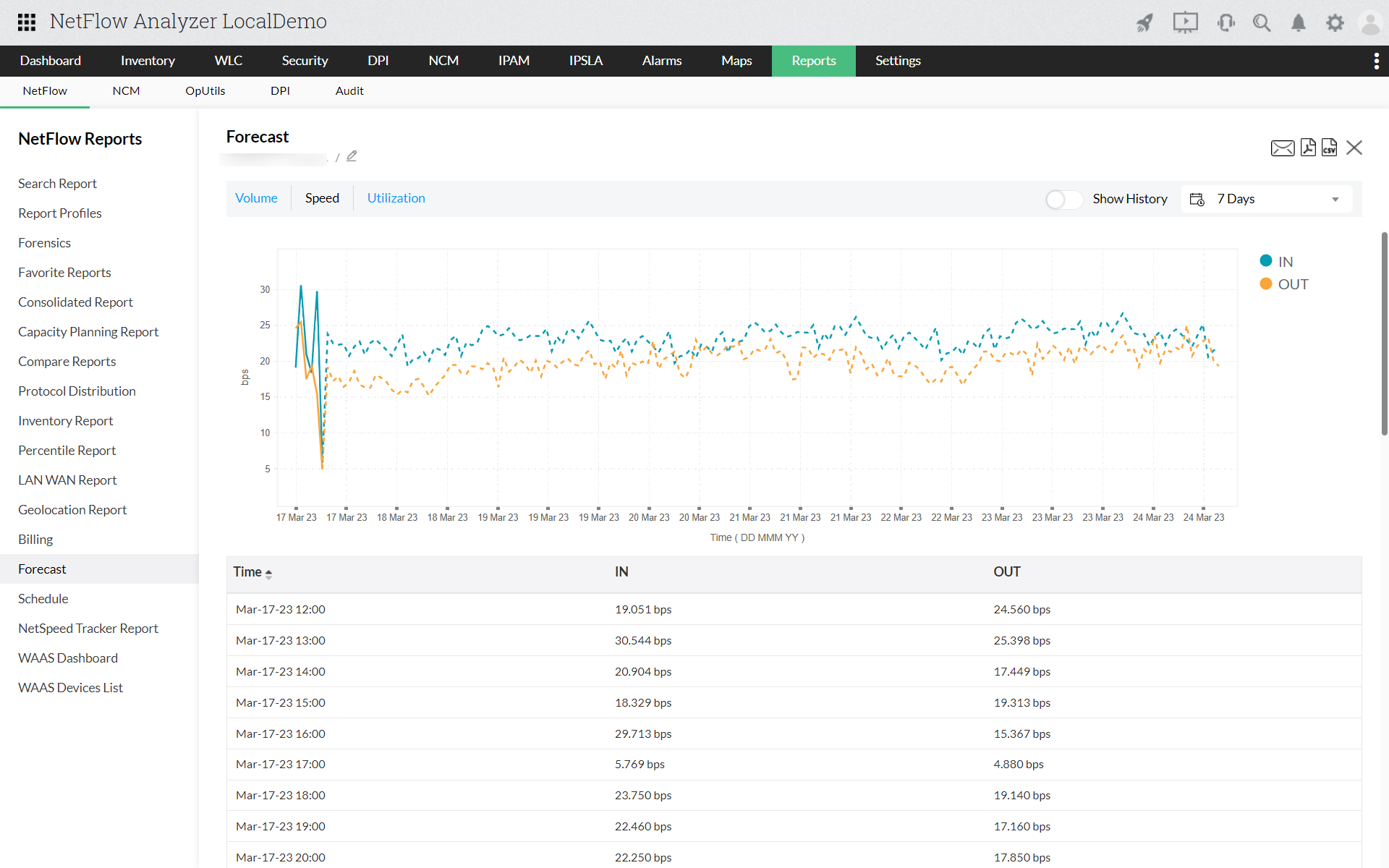This screenshot has width=1389, height=868.
Task: Click the app grid/waffle menu icon
Action: tap(26, 21)
